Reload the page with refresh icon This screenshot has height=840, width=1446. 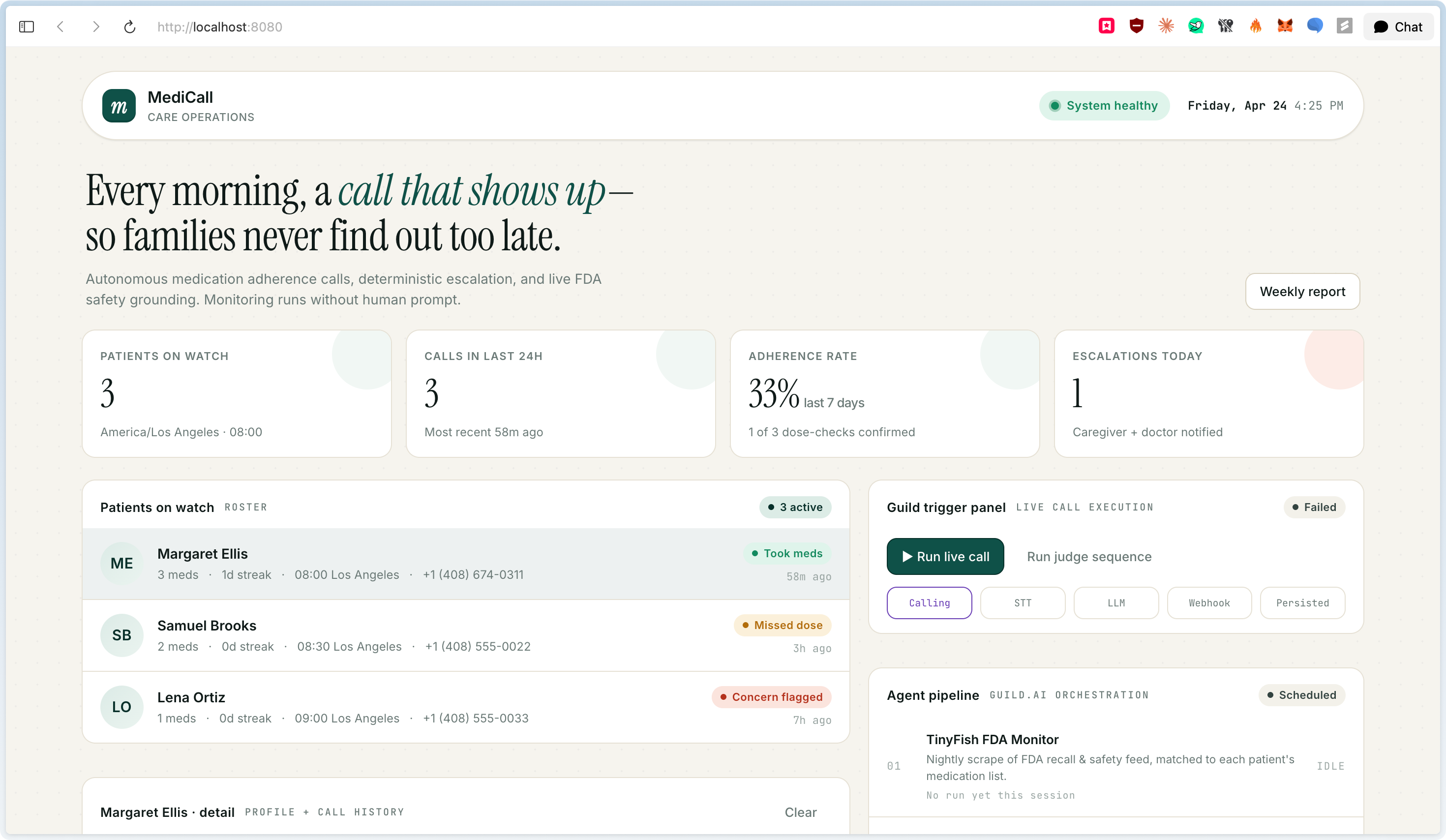[130, 27]
